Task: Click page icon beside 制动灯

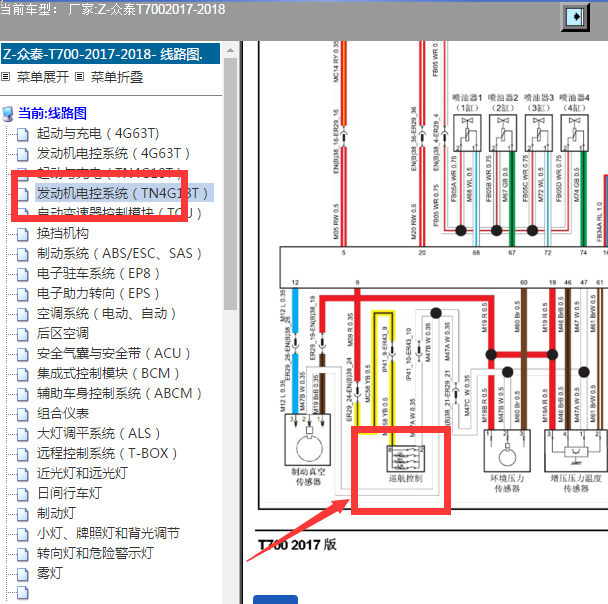Action: pyautogui.click(x=23, y=514)
